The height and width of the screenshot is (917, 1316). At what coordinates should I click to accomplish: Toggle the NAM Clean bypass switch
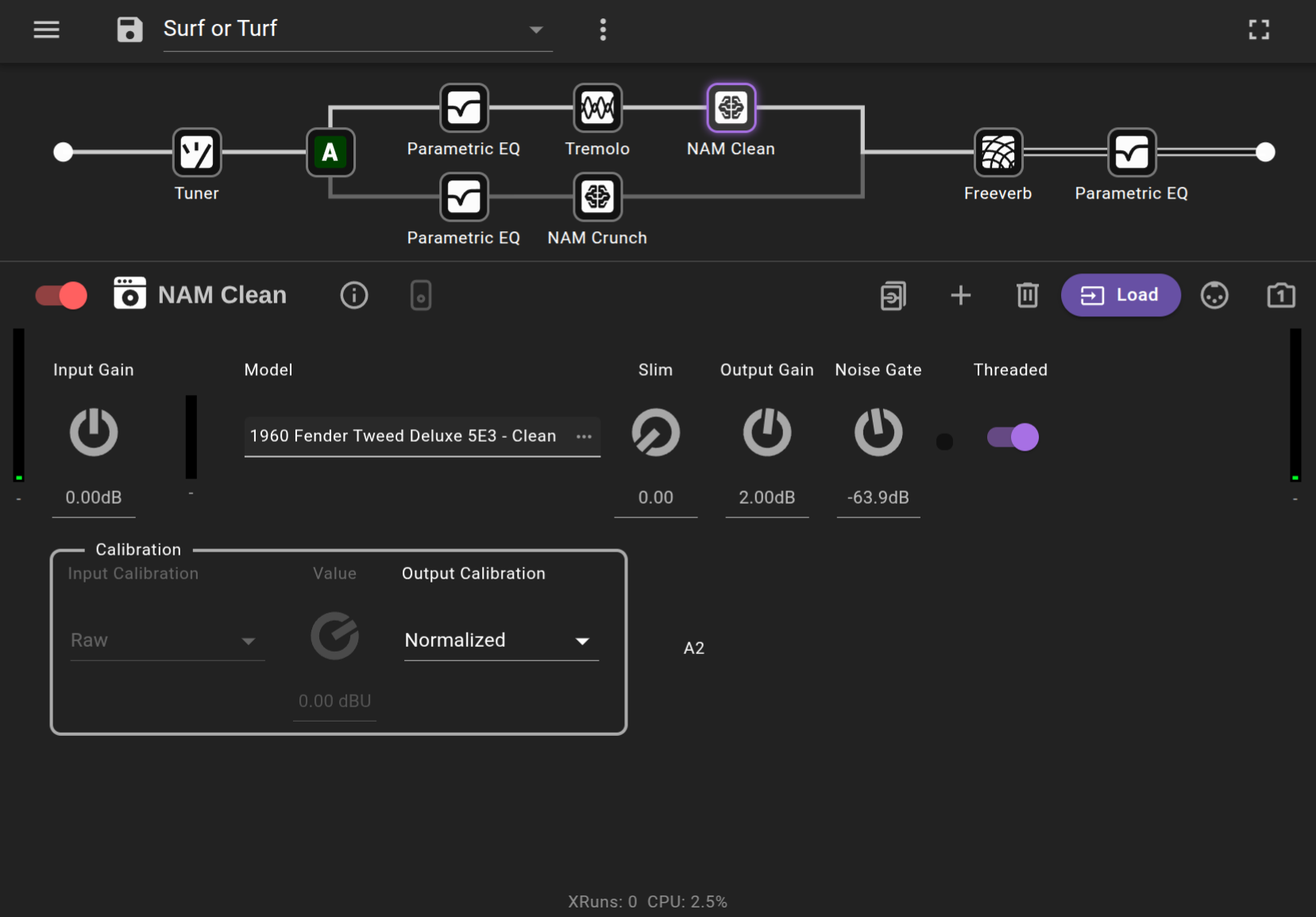click(x=61, y=296)
